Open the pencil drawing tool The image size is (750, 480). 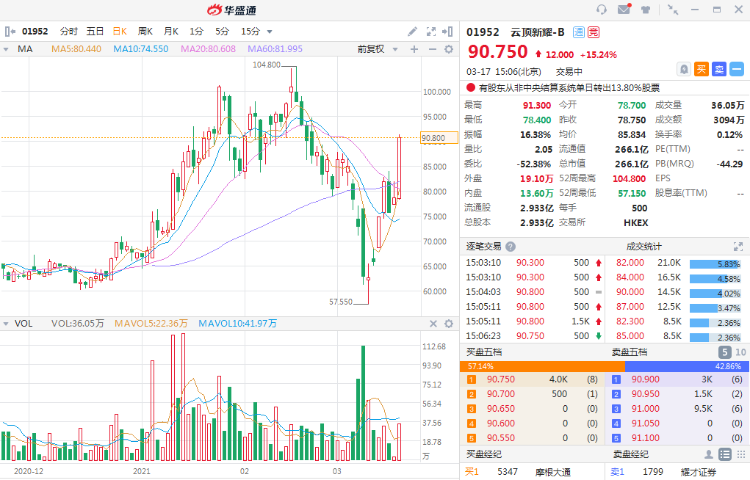pyautogui.click(x=412, y=31)
